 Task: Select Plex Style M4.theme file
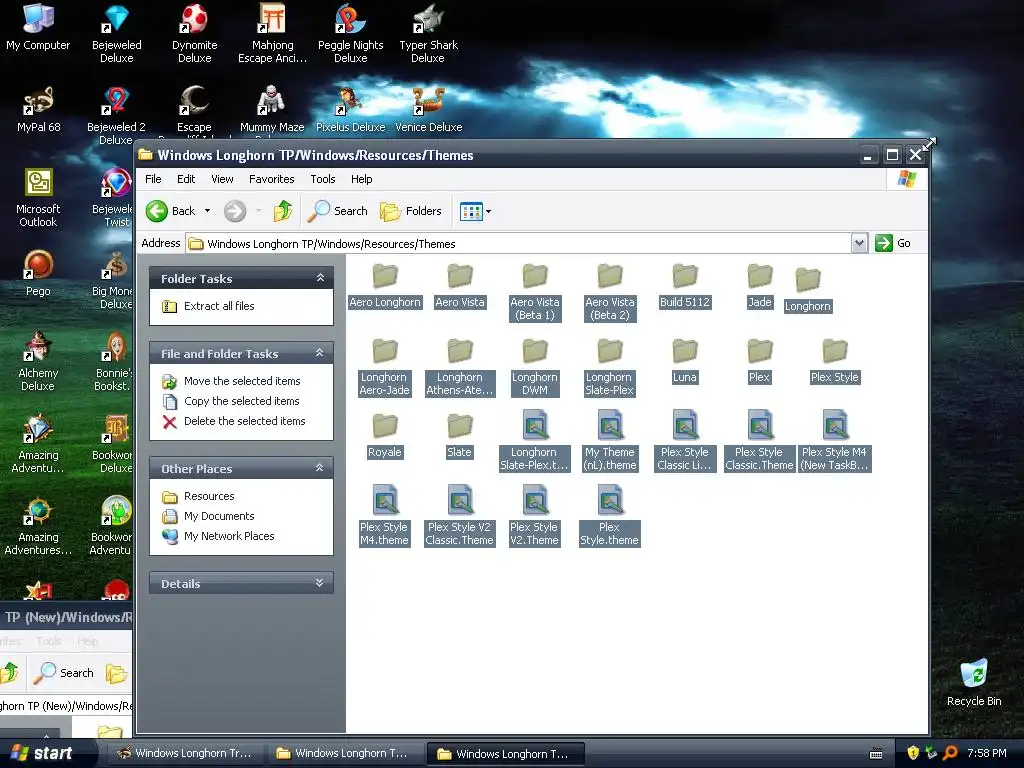click(x=385, y=516)
